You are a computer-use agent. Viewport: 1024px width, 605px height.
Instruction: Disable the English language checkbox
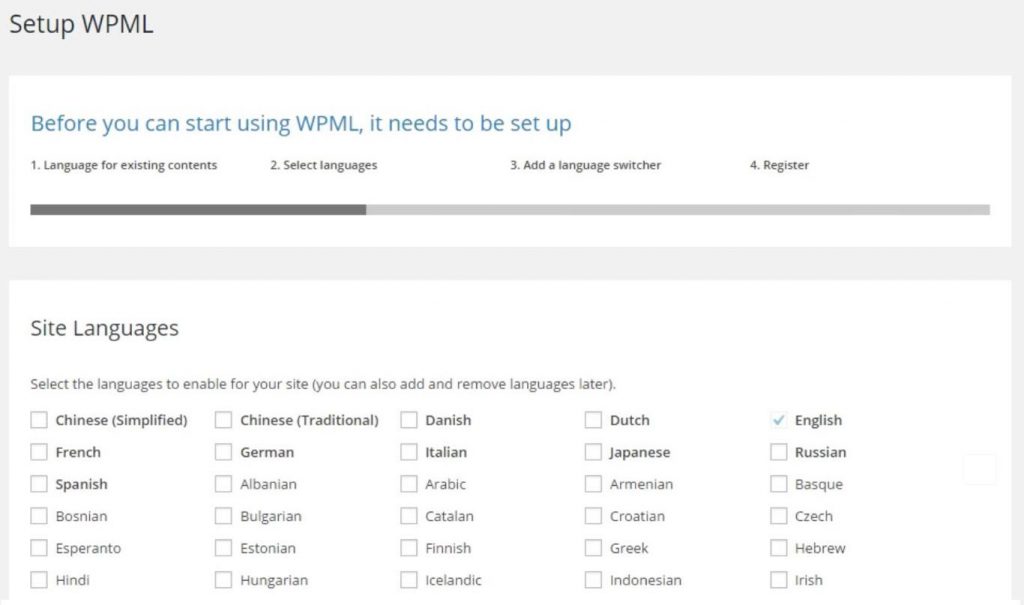coord(778,420)
